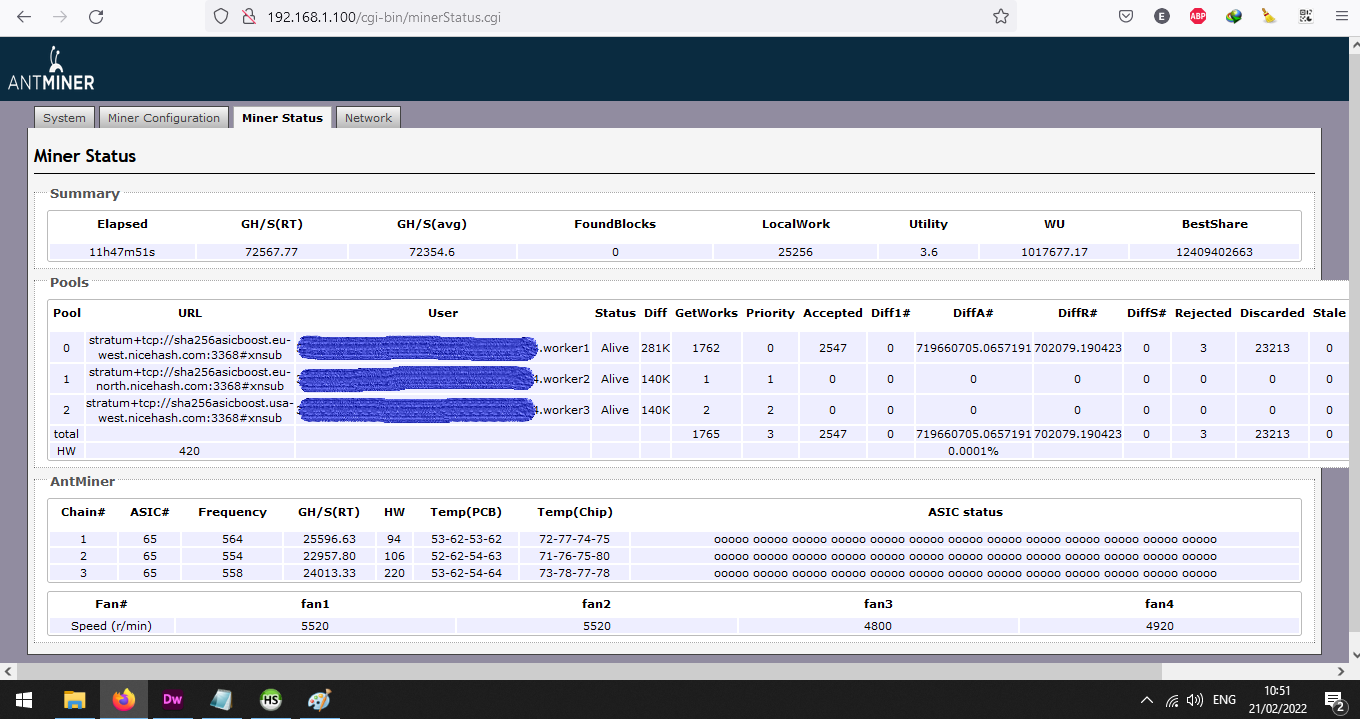Open the Windows Start menu
The image size is (1360, 719).
[23, 700]
